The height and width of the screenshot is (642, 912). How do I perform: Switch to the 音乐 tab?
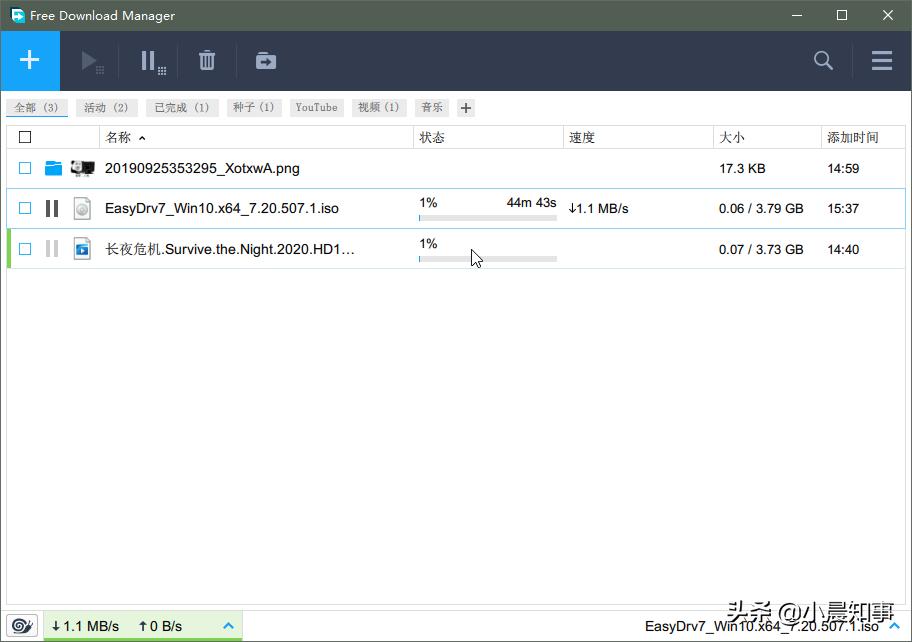pos(432,108)
